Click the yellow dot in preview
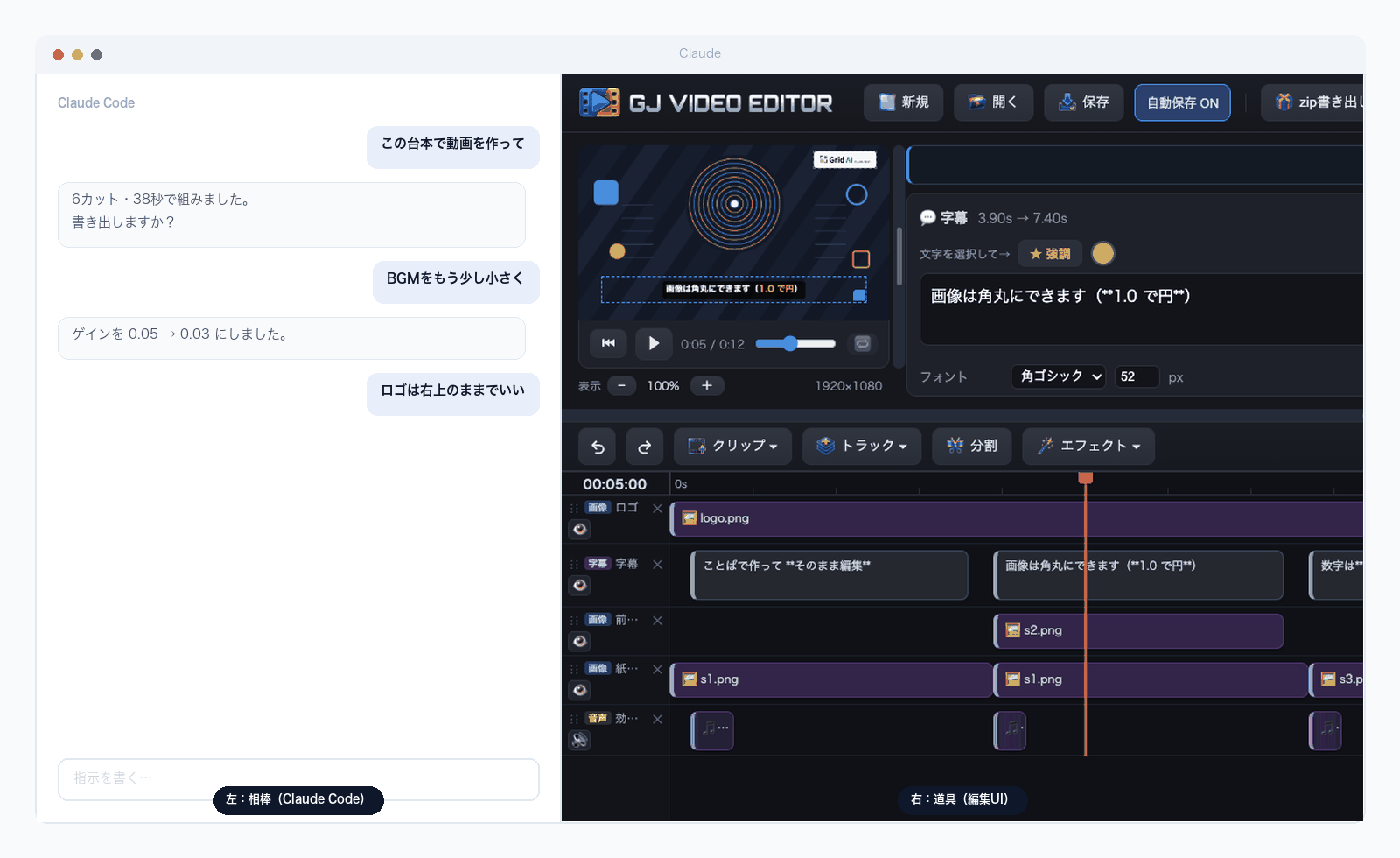The width and height of the screenshot is (1400, 858). (617, 251)
